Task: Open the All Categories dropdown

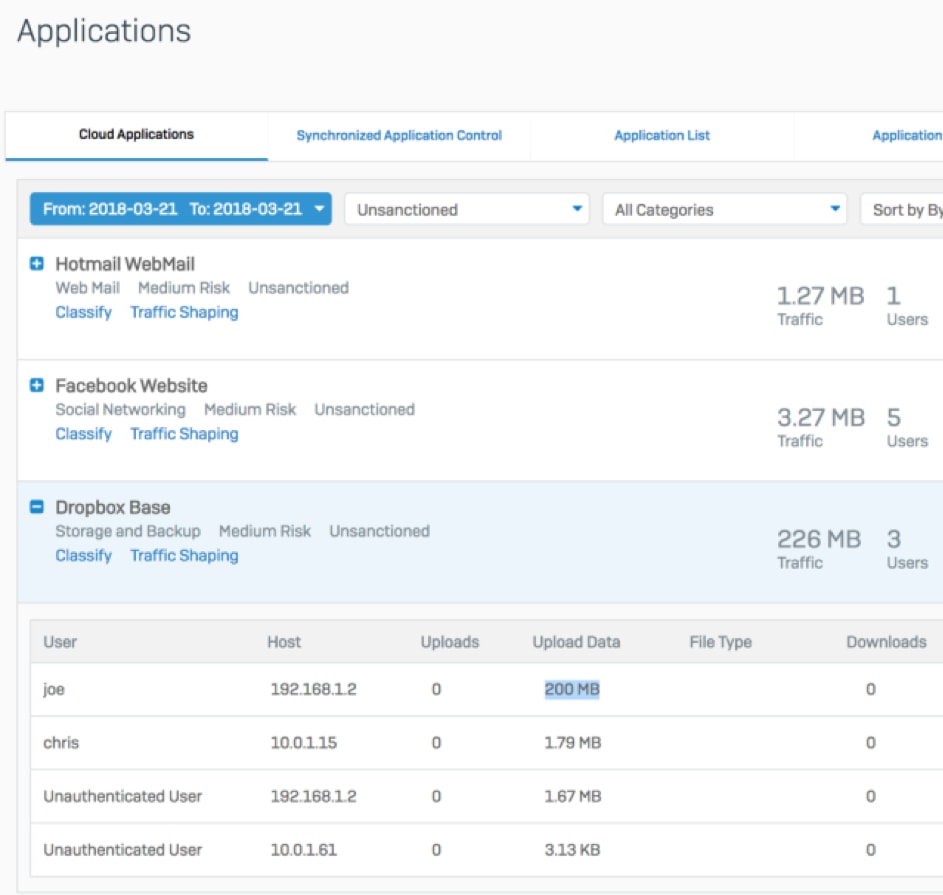Action: (725, 210)
